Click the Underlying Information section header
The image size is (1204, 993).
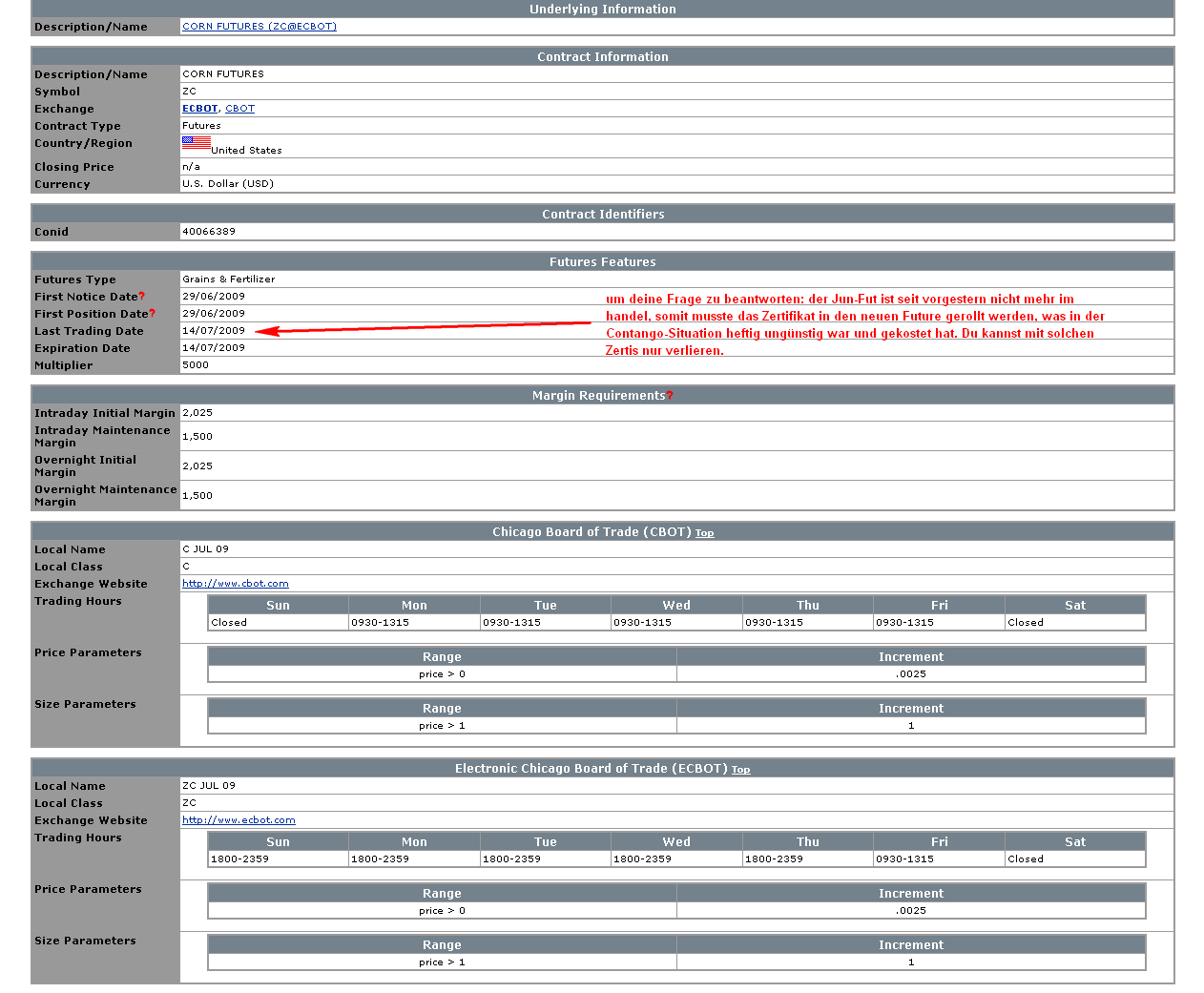[603, 10]
